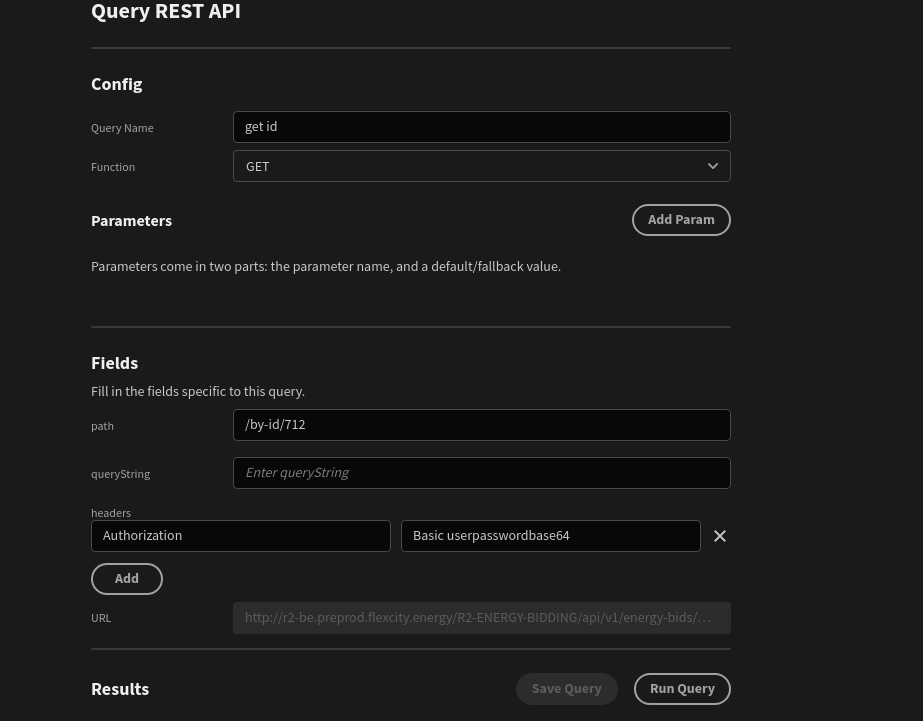Viewport: 923px width, 721px height.
Task: Click the 'headers' label
Action: [x=111, y=513]
